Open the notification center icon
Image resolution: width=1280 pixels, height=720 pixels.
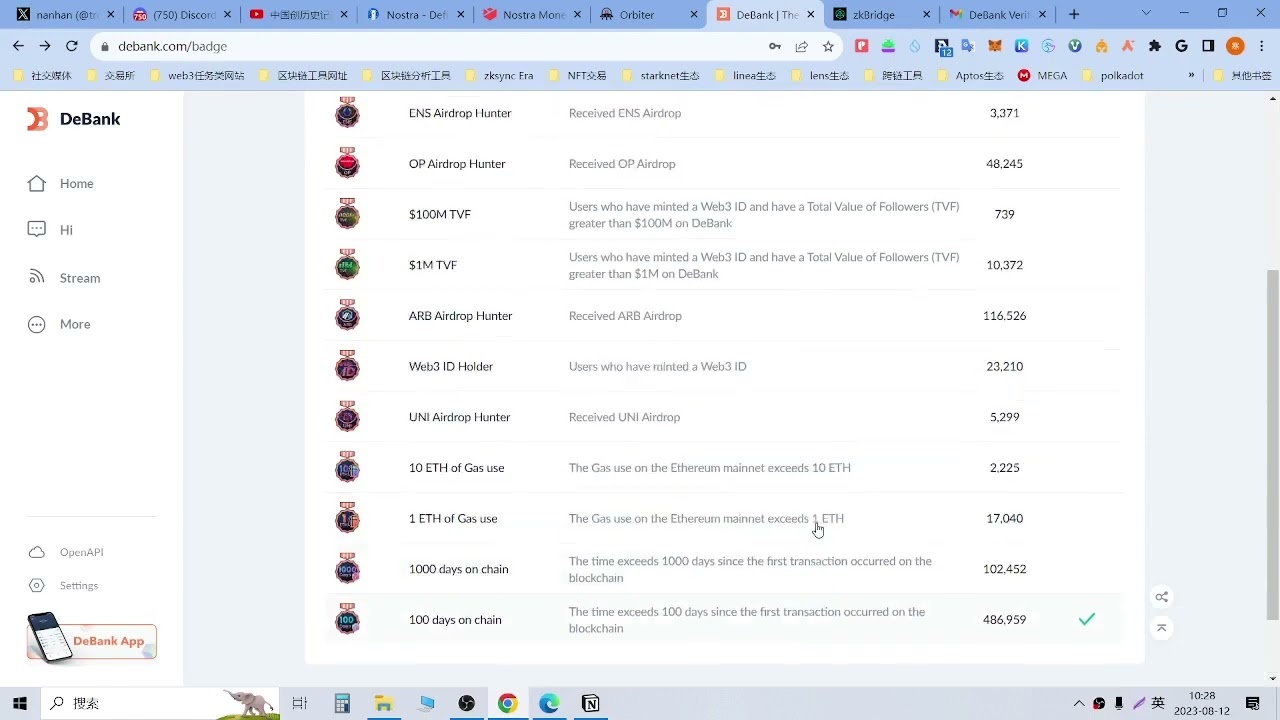click(1254, 704)
